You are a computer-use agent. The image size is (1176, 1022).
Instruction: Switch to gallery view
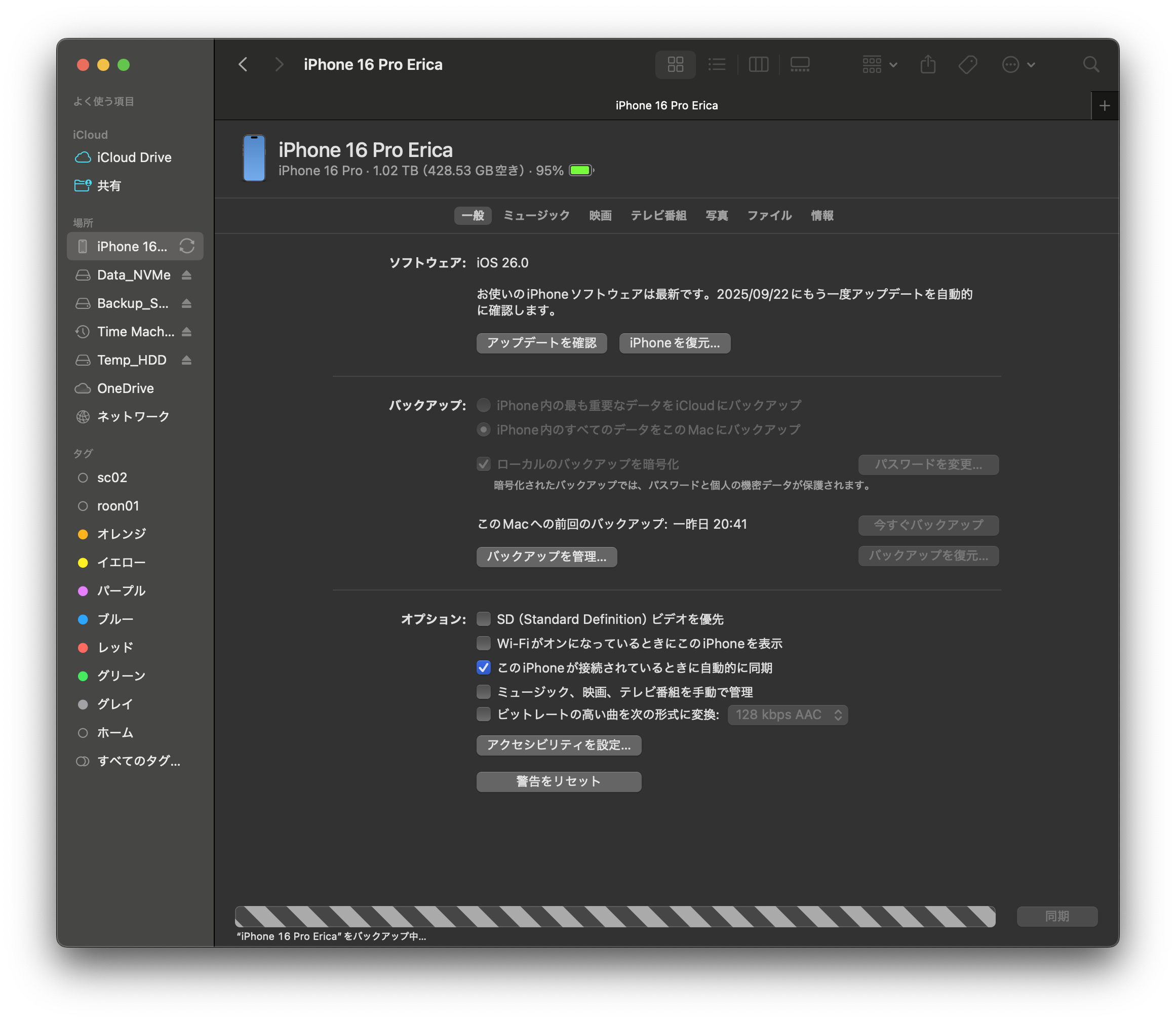[x=800, y=64]
